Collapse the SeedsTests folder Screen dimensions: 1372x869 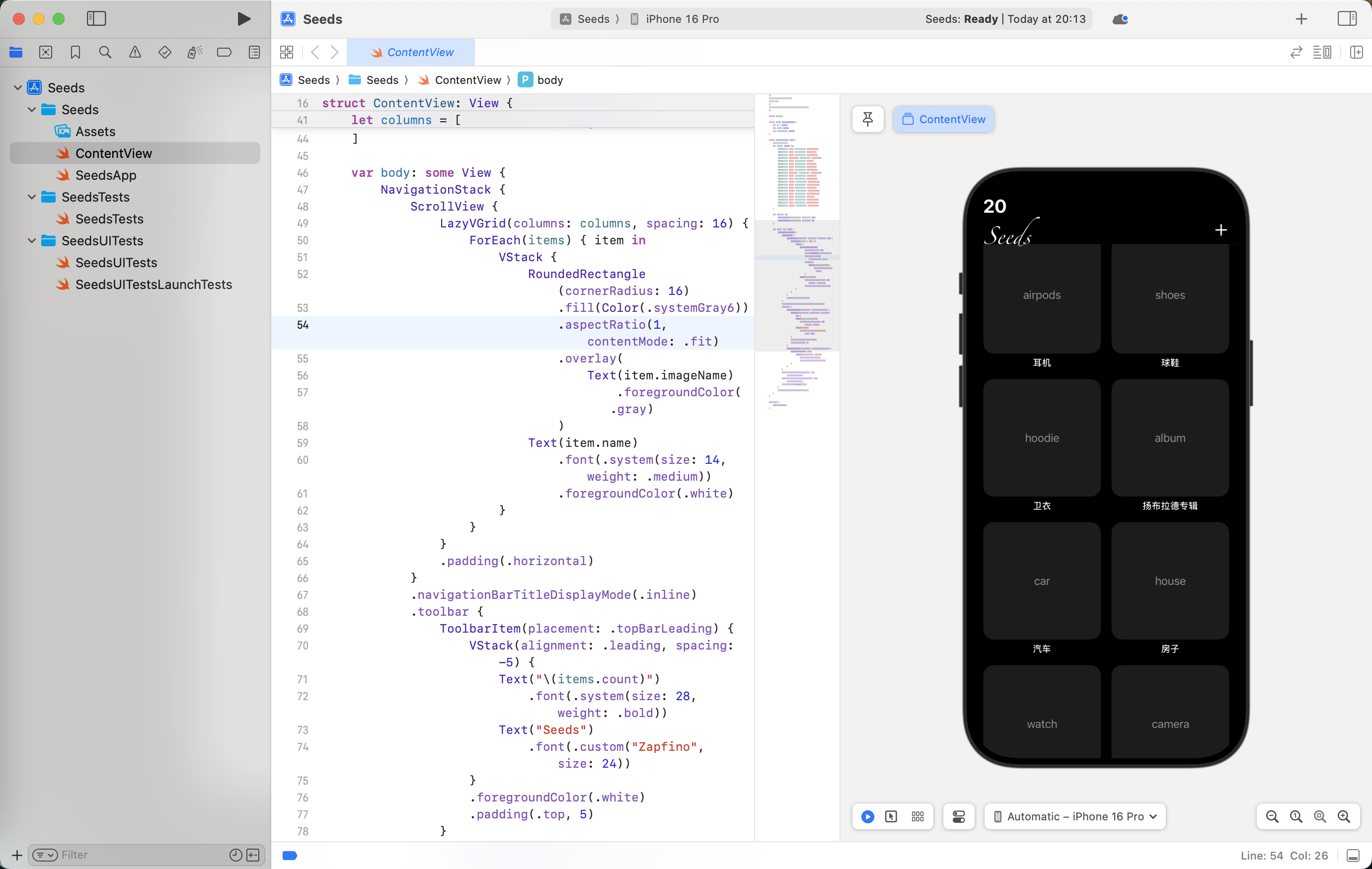click(32, 197)
